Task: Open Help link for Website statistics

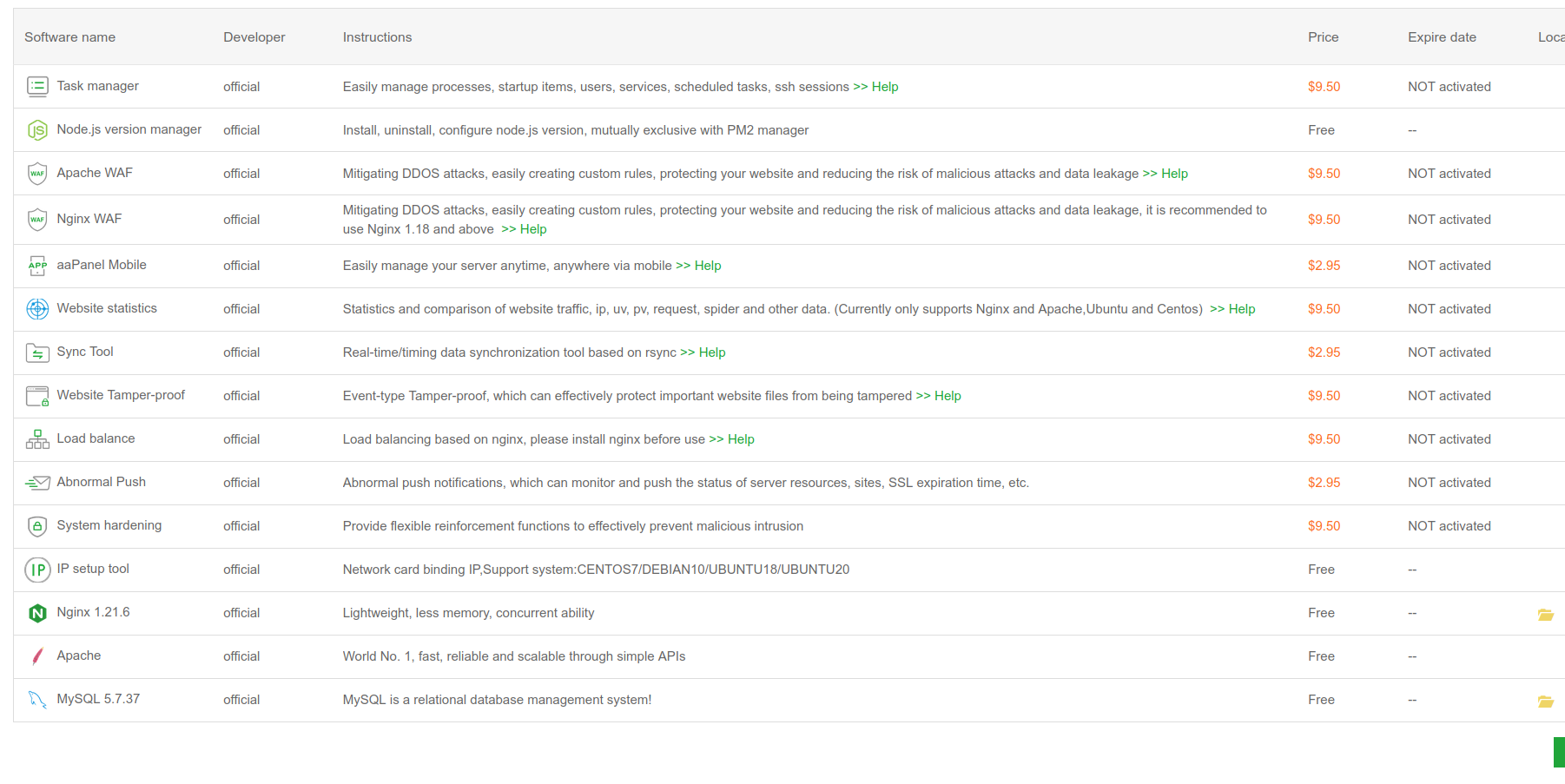Action: 1232,309
